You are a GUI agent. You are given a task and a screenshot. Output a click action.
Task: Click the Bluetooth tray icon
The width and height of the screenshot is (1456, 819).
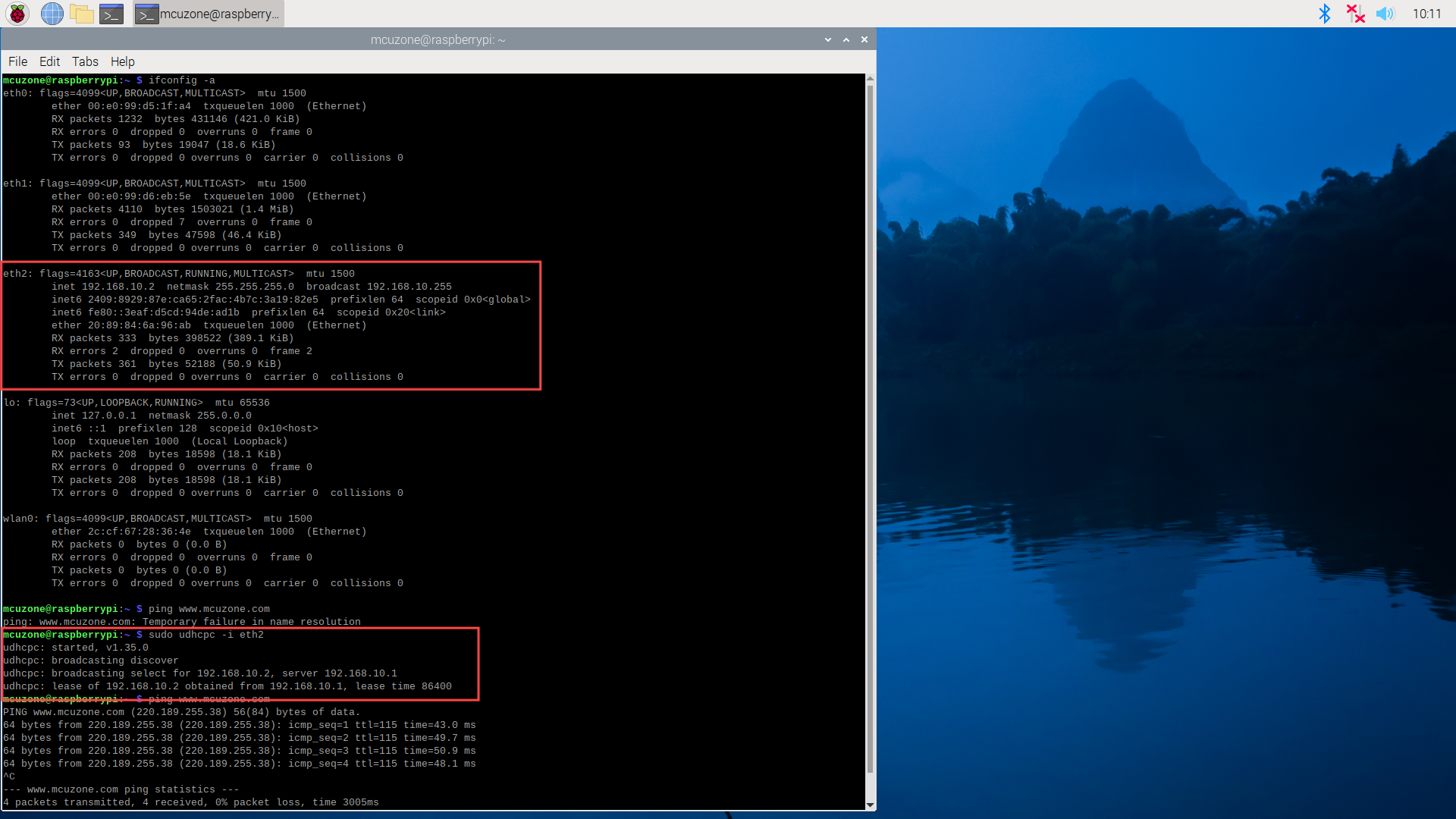click(1324, 14)
